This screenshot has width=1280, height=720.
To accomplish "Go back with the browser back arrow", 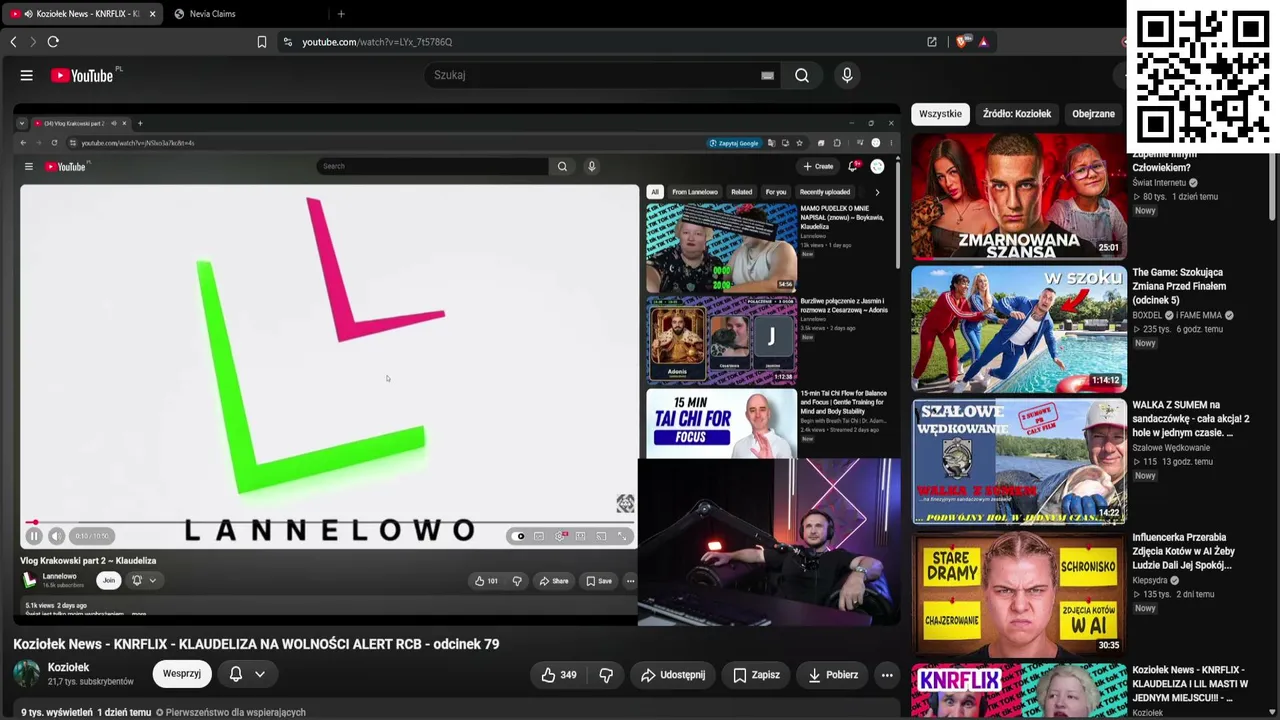I will coord(13,42).
